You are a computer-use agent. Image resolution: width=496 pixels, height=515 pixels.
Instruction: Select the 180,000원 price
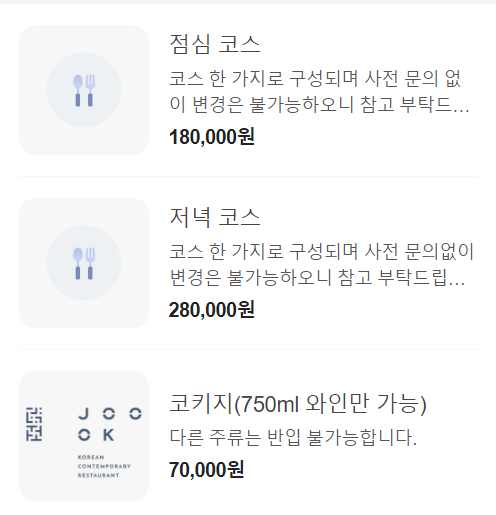coord(212,137)
